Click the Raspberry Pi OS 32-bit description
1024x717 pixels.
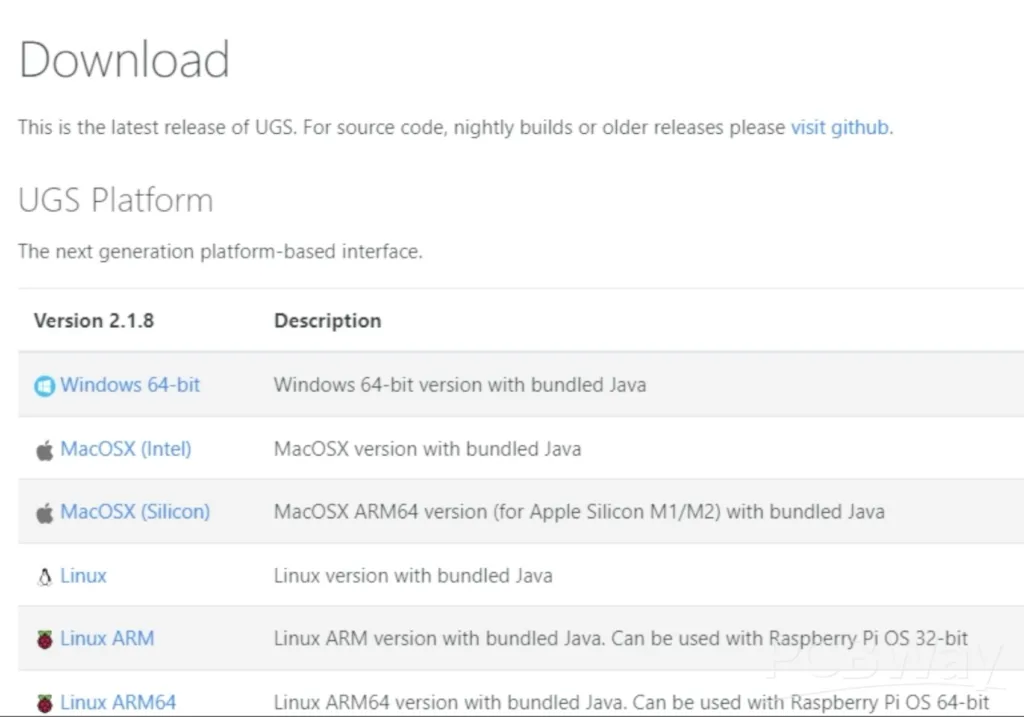point(621,638)
